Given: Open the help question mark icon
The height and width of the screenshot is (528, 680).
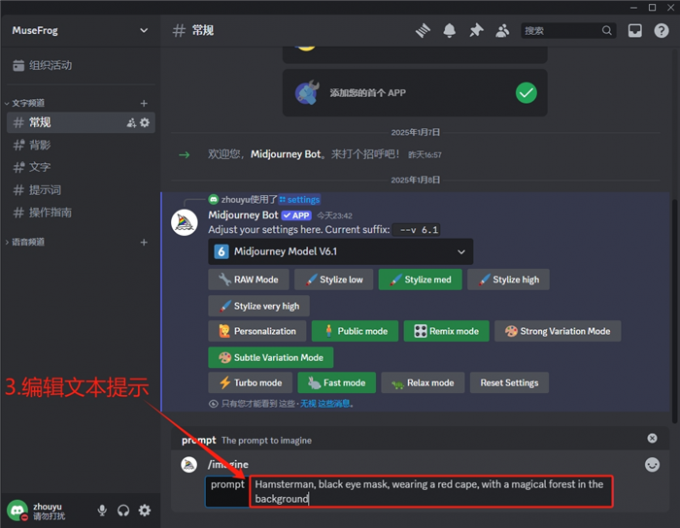Looking at the screenshot, I should (661, 30).
